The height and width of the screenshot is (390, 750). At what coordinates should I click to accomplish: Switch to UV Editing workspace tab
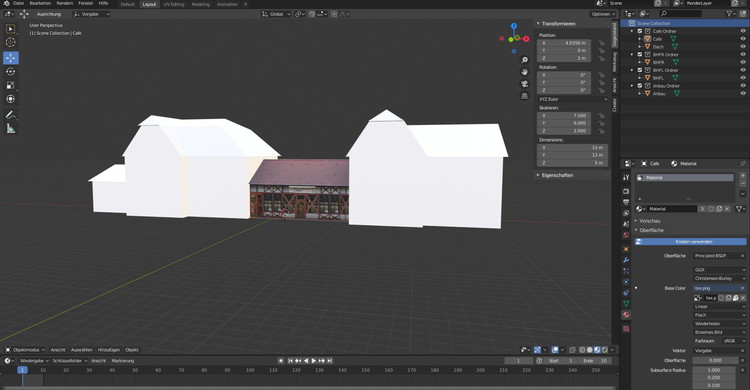pos(174,4)
